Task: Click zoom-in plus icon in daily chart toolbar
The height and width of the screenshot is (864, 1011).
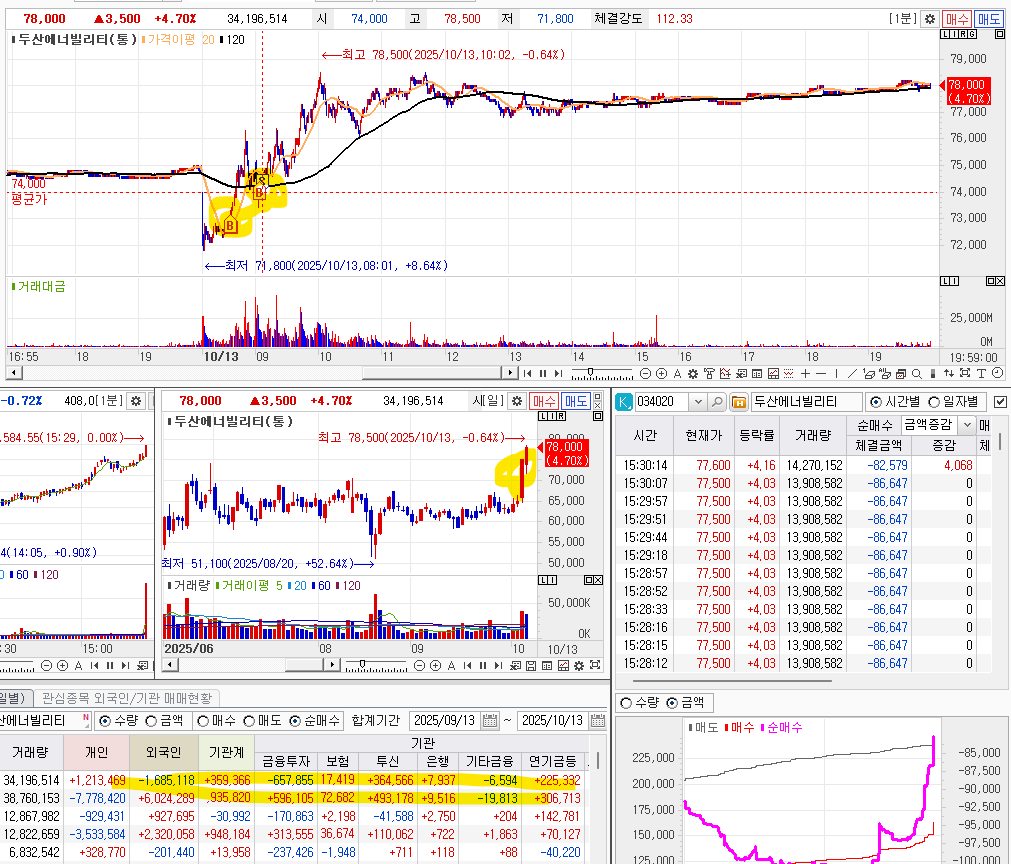Action: pos(435,665)
